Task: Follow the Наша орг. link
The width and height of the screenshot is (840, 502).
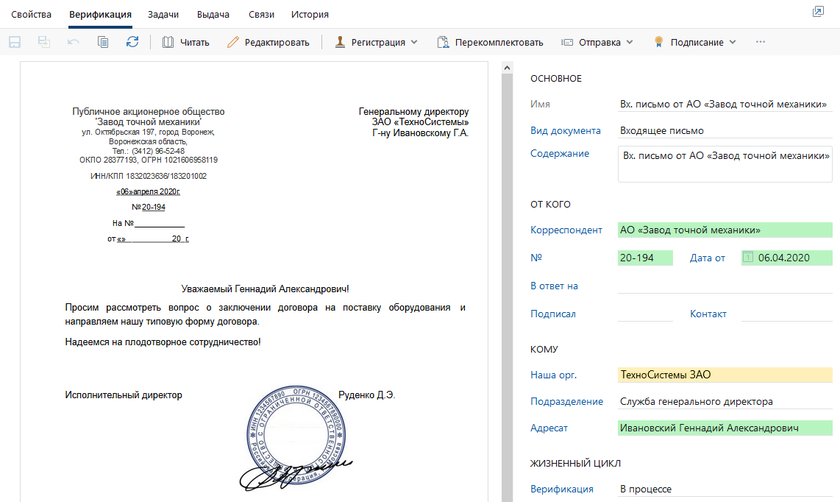Action: coord(554,375)
